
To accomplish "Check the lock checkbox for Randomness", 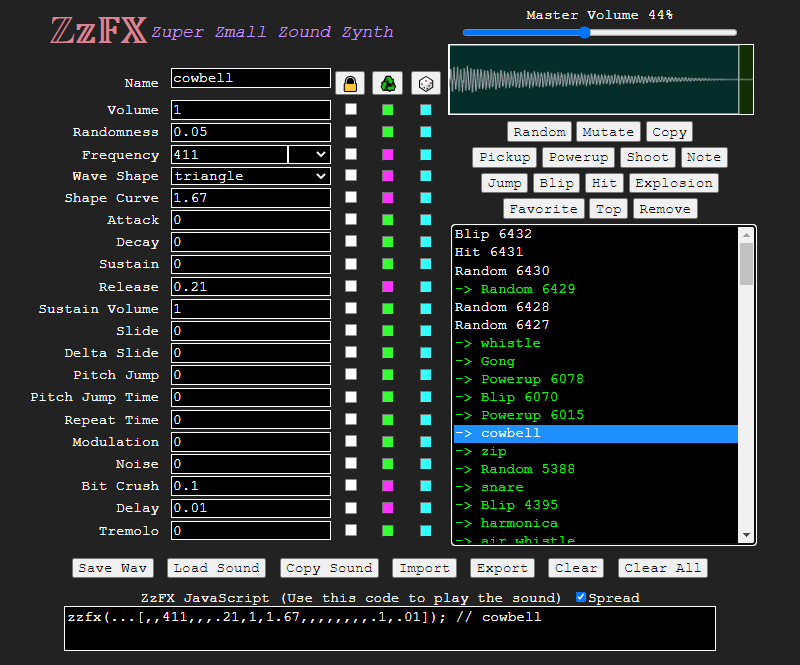I will click(x=351, y=132).
